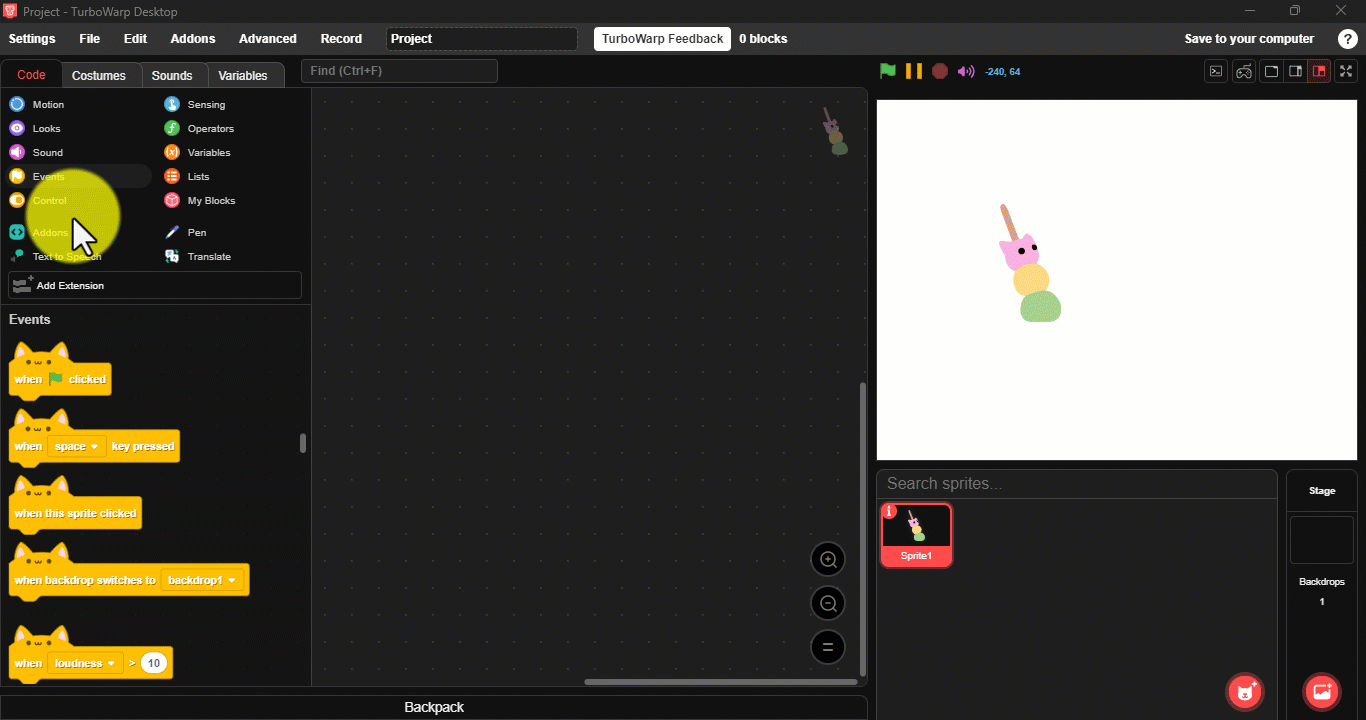Select the Translate extension category
This screenshot has height=720, width=1366.
pos(198,256)
